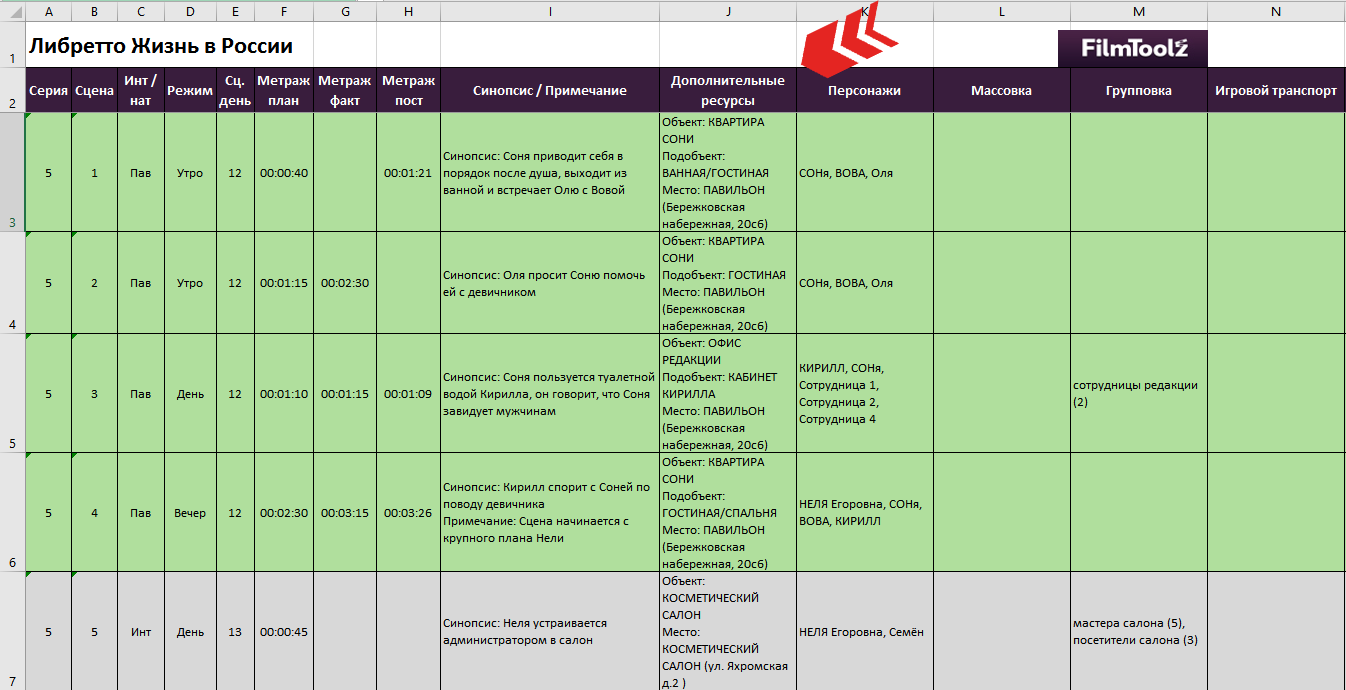Viewport: 1346px width, 690px height.
Task: Click the 'Вечер' mode cell
Action: [x=190, y=513]
